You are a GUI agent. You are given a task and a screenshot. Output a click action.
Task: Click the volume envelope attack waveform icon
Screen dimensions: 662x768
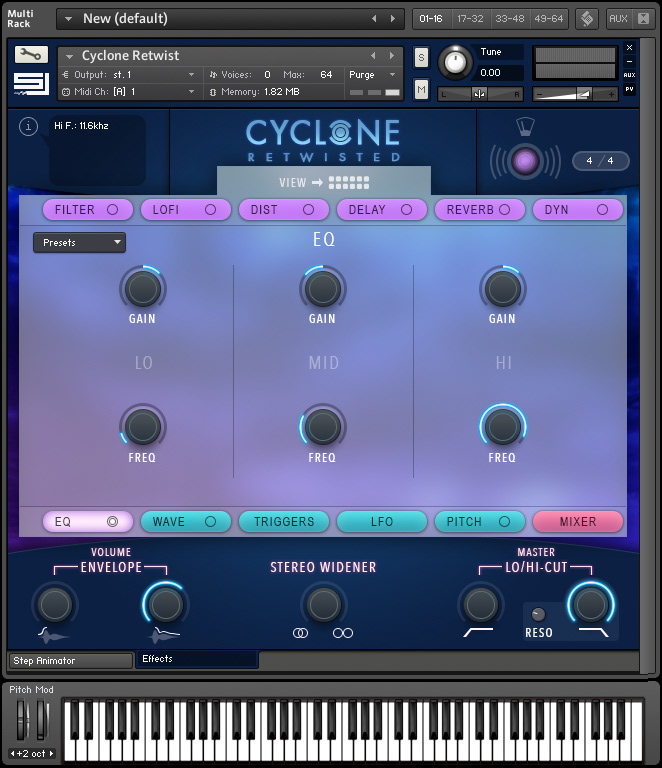click(52, 635)
